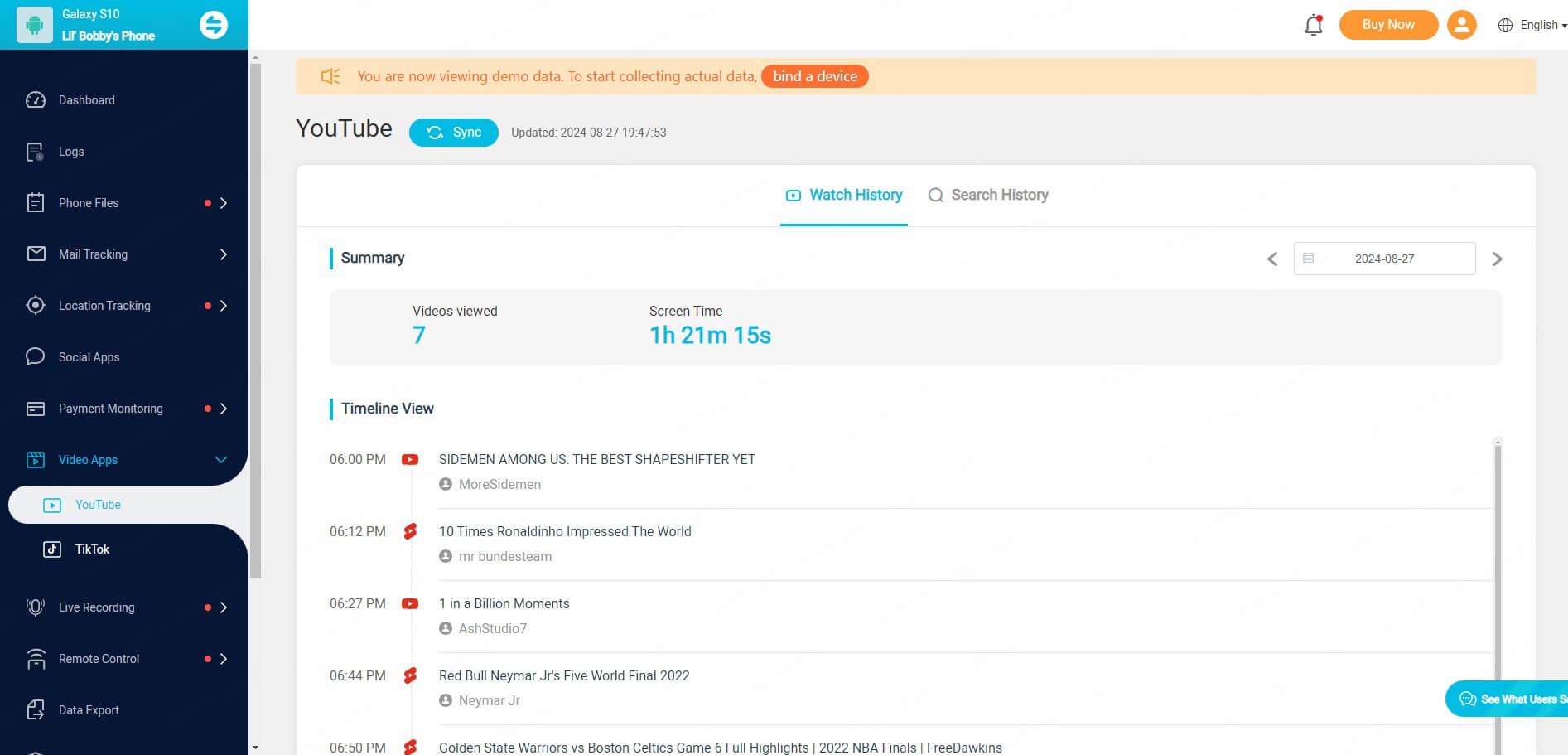Click the TikTok icon in sidebar

pos(52,549)
